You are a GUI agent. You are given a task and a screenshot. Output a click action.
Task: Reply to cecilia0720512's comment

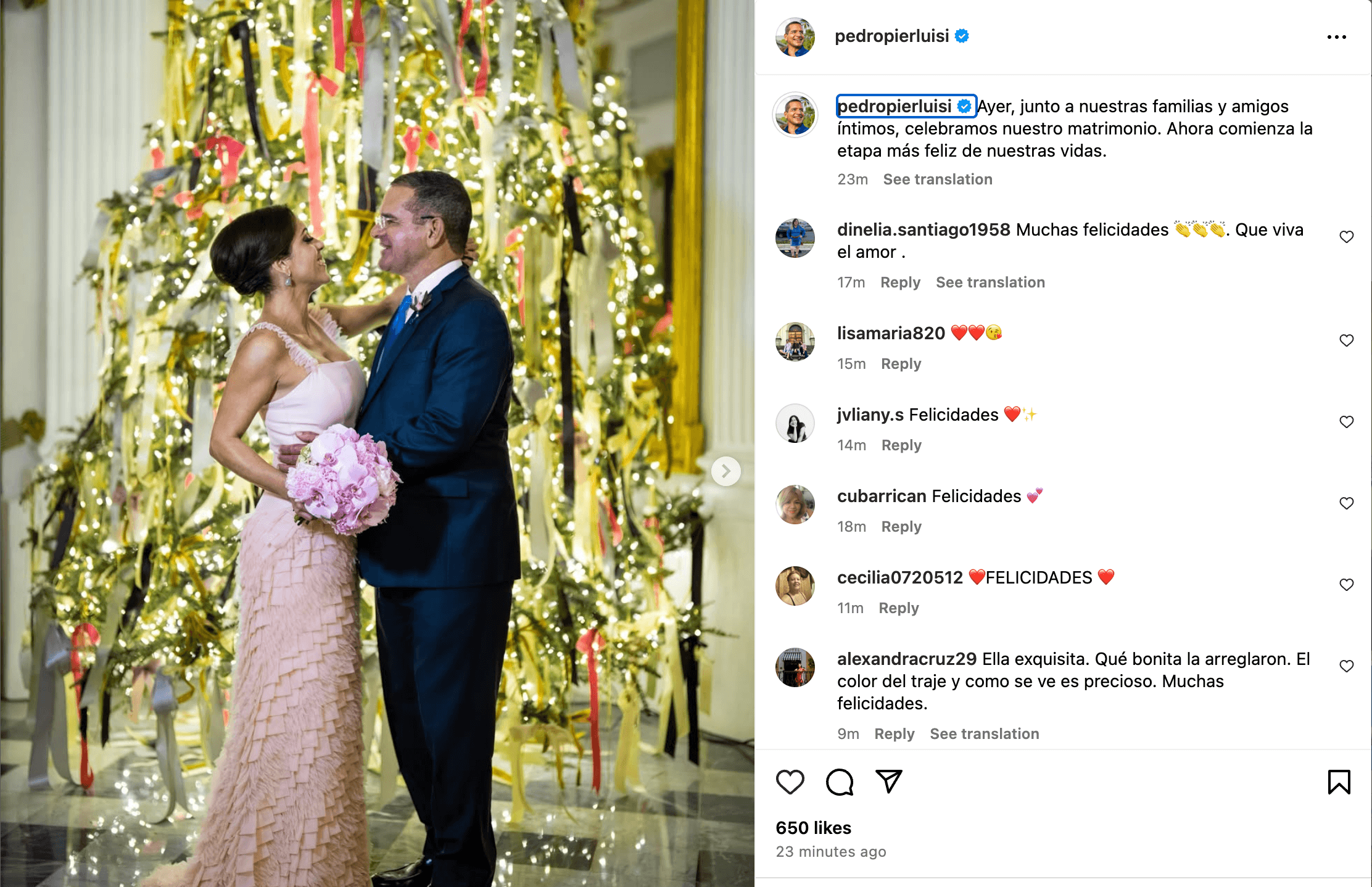click(898, 608)
